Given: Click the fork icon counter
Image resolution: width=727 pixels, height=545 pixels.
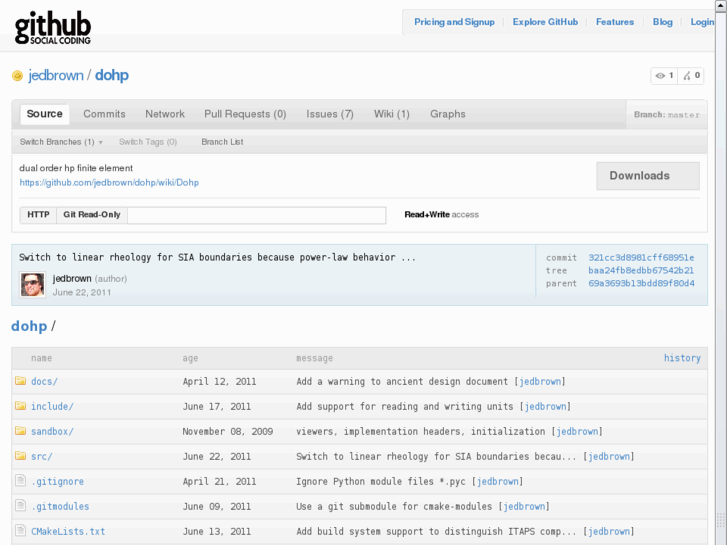Looking at the screenshot, I should pos(691,76).
